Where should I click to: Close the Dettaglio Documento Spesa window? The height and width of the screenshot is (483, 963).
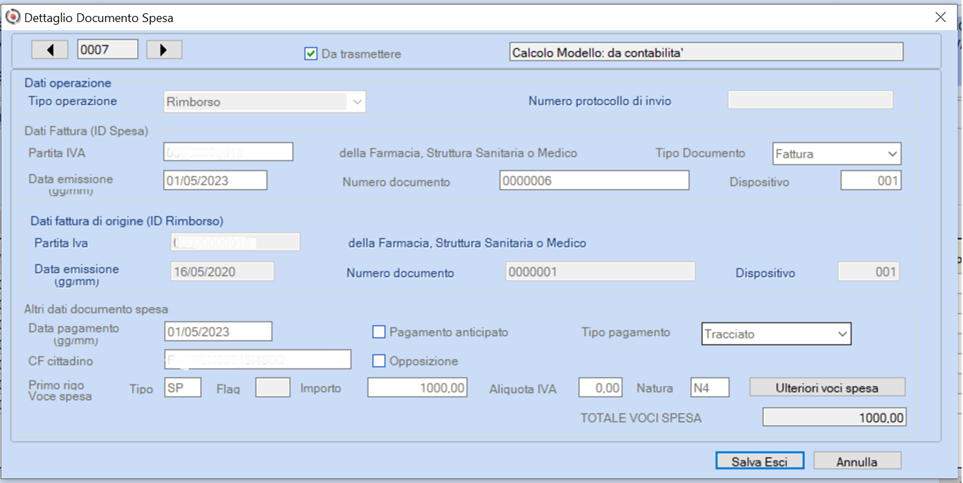940,17
